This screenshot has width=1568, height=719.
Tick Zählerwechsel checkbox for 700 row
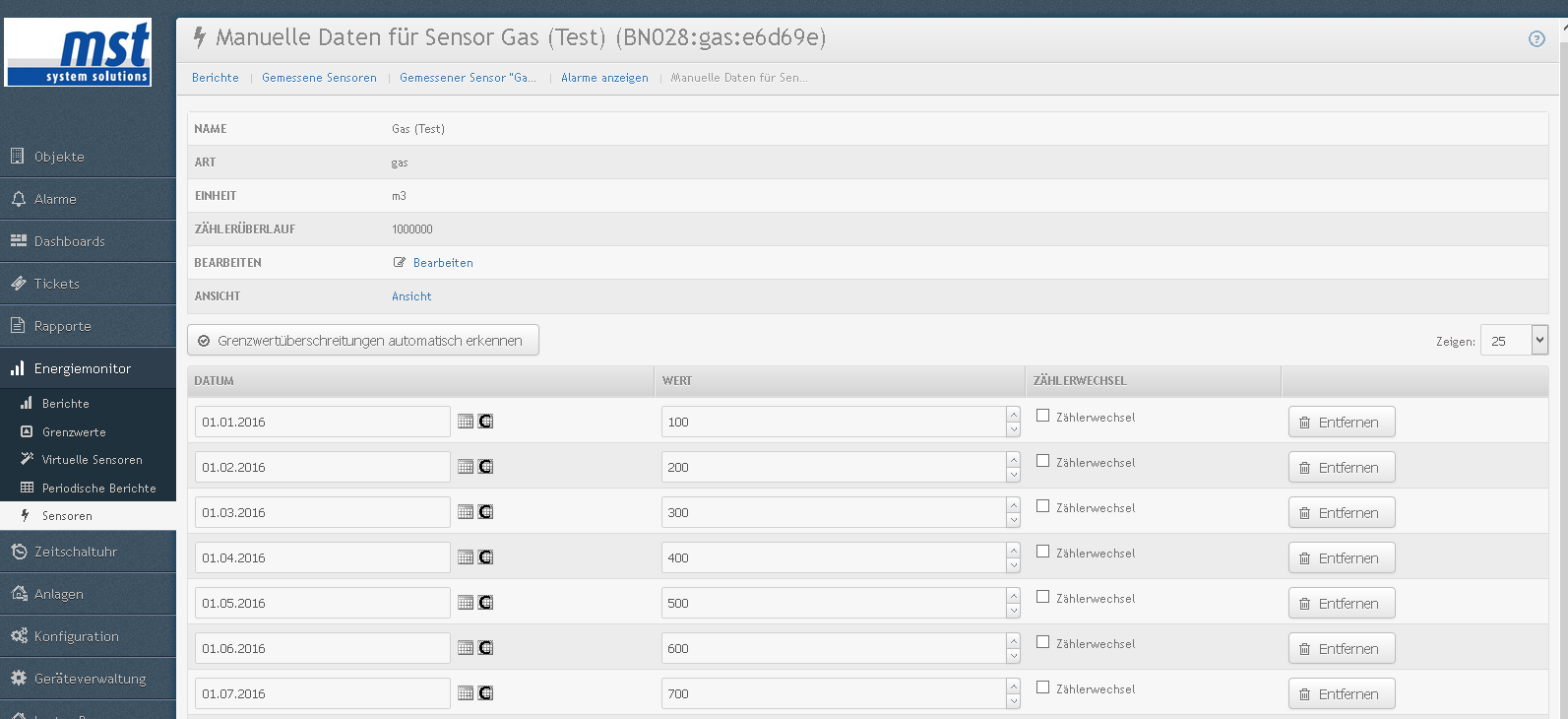pos(1042,687)
